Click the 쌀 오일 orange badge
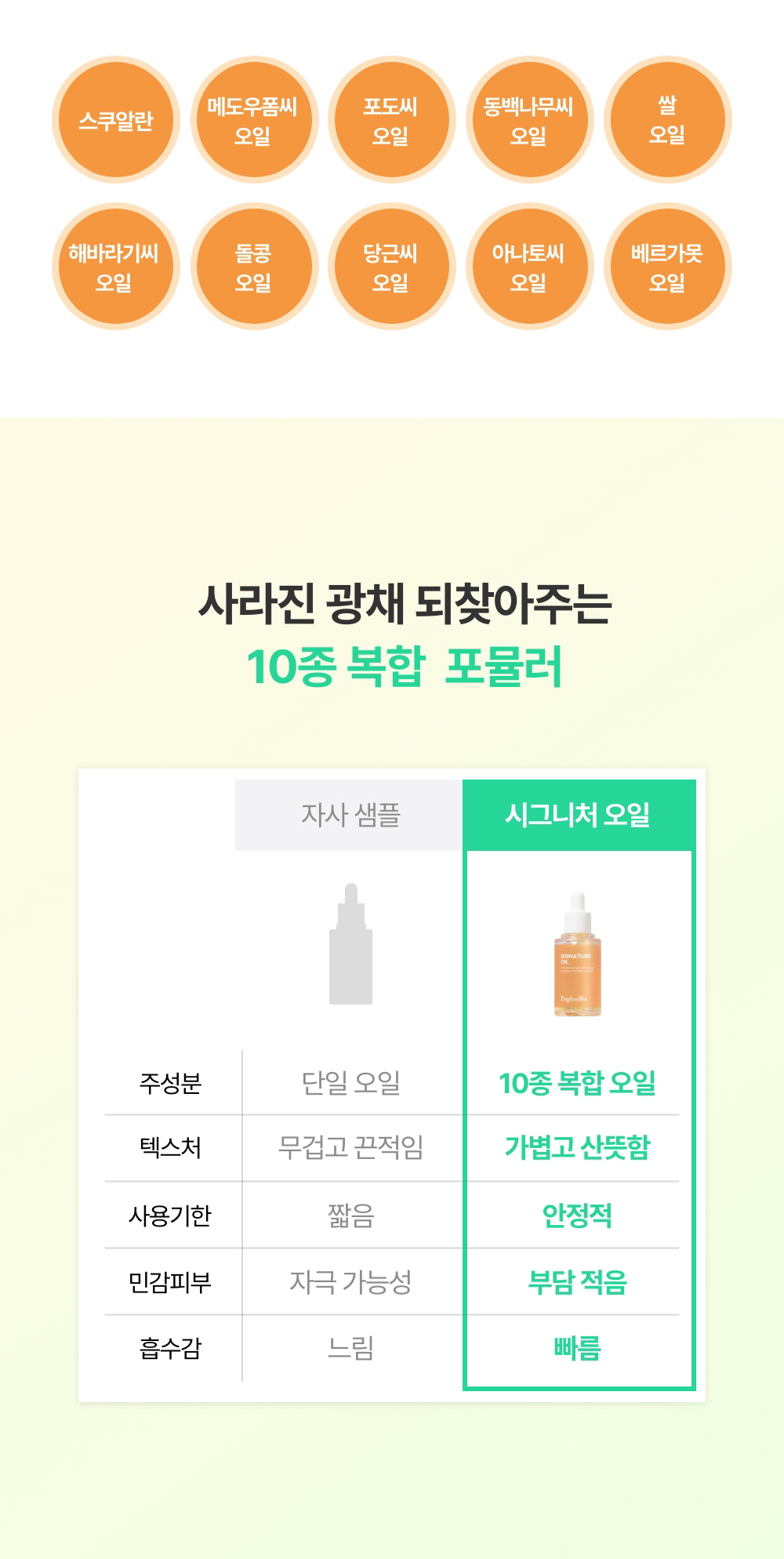Viewport: 784px width, 1559px height. [668, 120]
